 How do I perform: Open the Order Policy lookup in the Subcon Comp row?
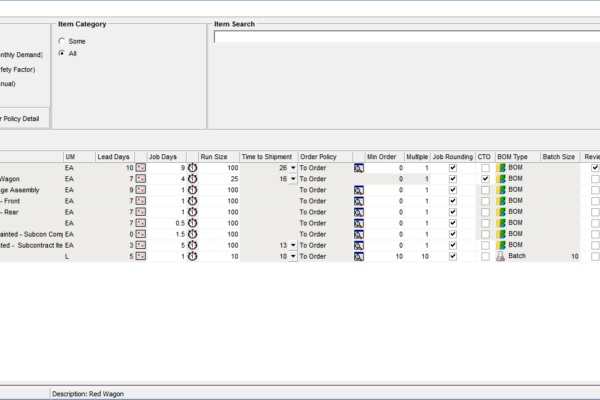(x=359, y=235)
